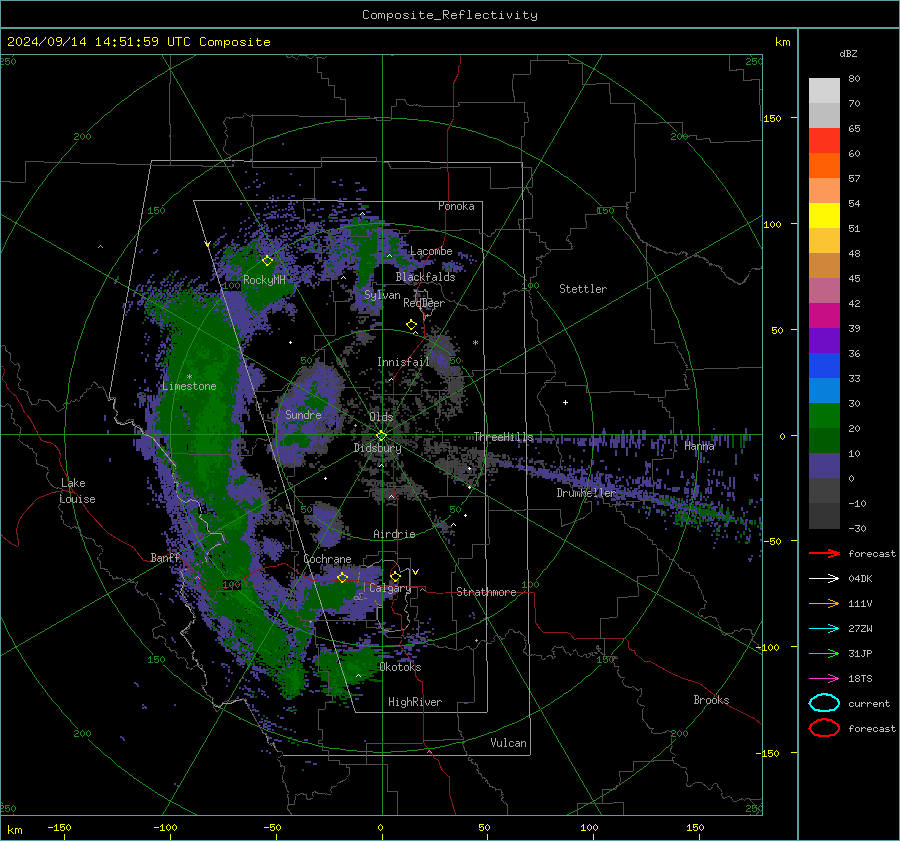Select the Calgary label

390,588
